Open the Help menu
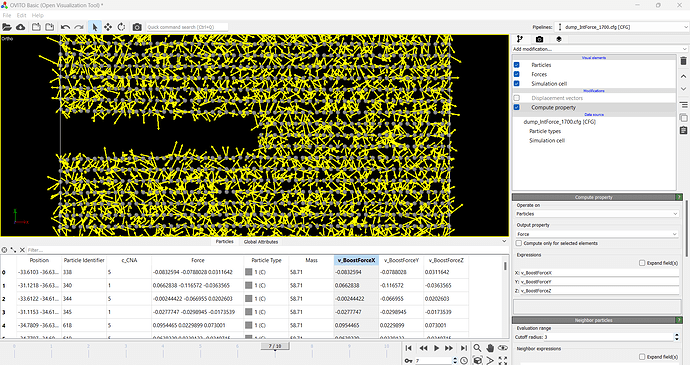690x365 pixels. tap(38, 15)
